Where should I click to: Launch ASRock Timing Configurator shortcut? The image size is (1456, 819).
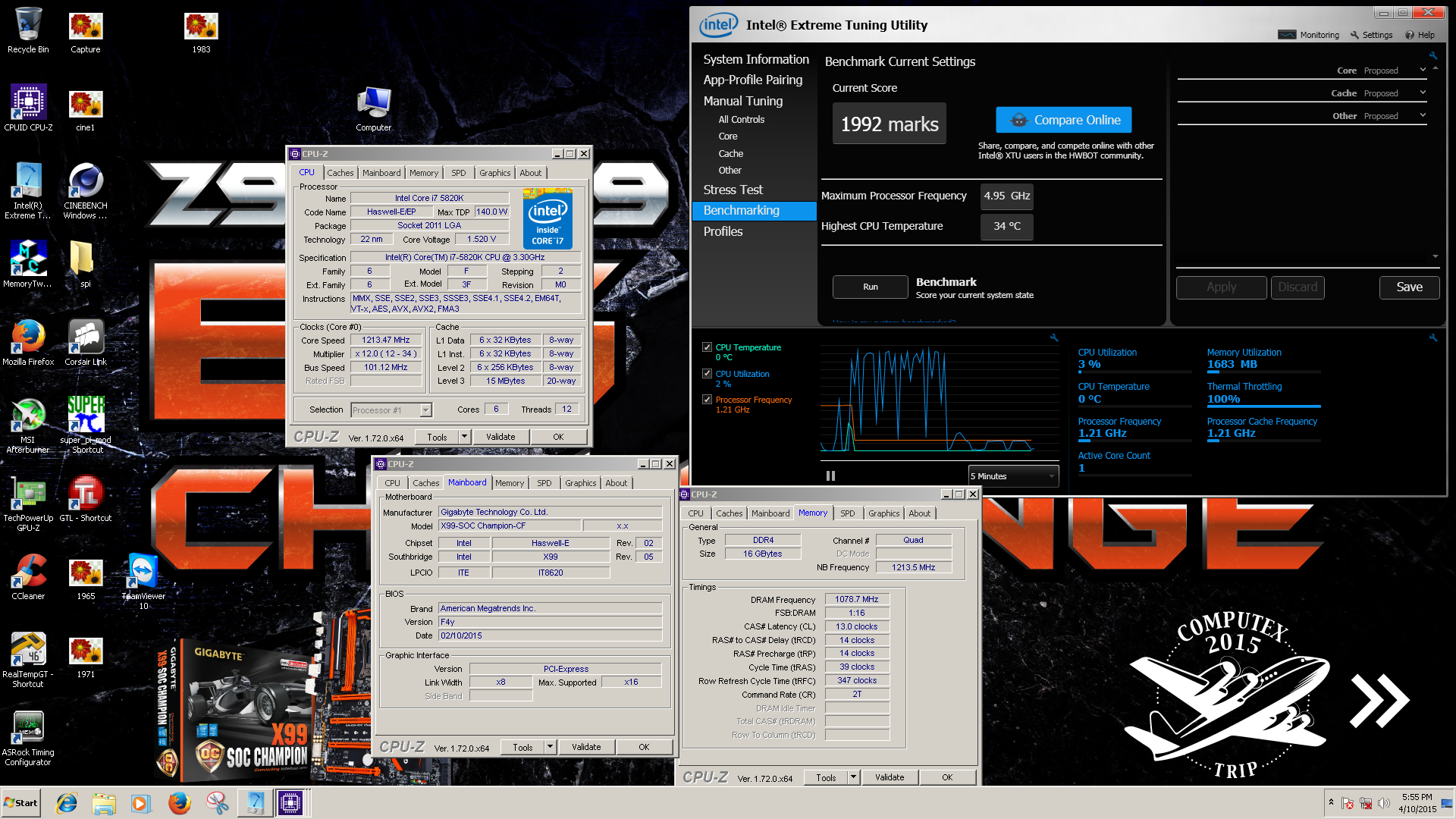(x=28, y=738)
